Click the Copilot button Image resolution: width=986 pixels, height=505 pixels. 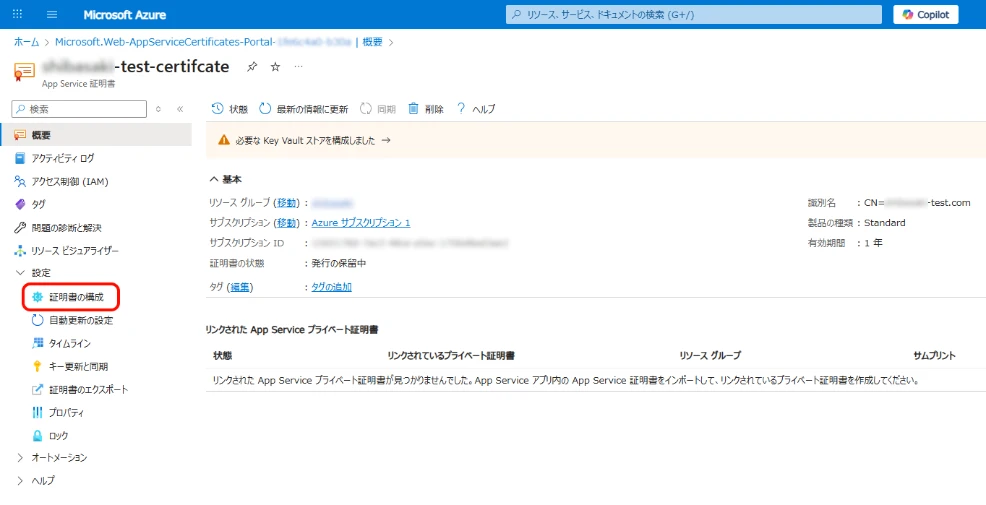pos(925,15)
